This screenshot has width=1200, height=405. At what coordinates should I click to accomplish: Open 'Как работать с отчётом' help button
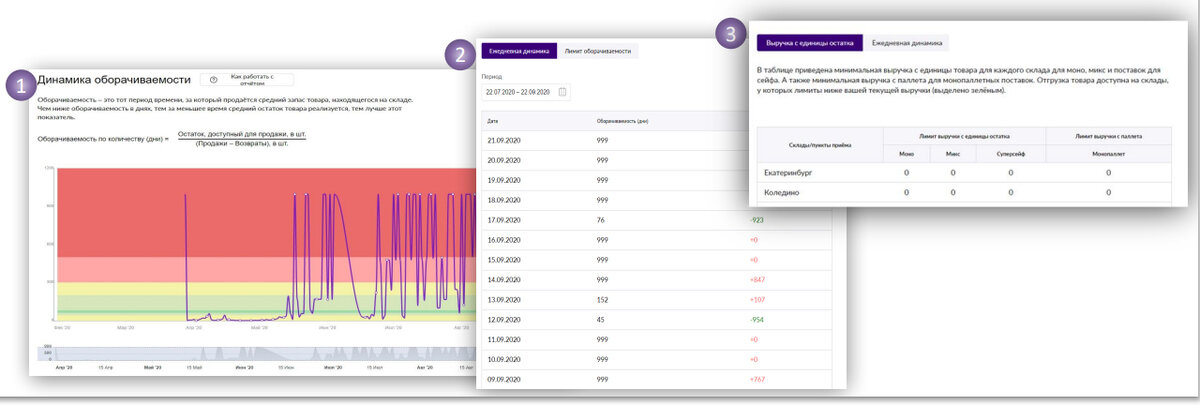[x=247, y=79]
